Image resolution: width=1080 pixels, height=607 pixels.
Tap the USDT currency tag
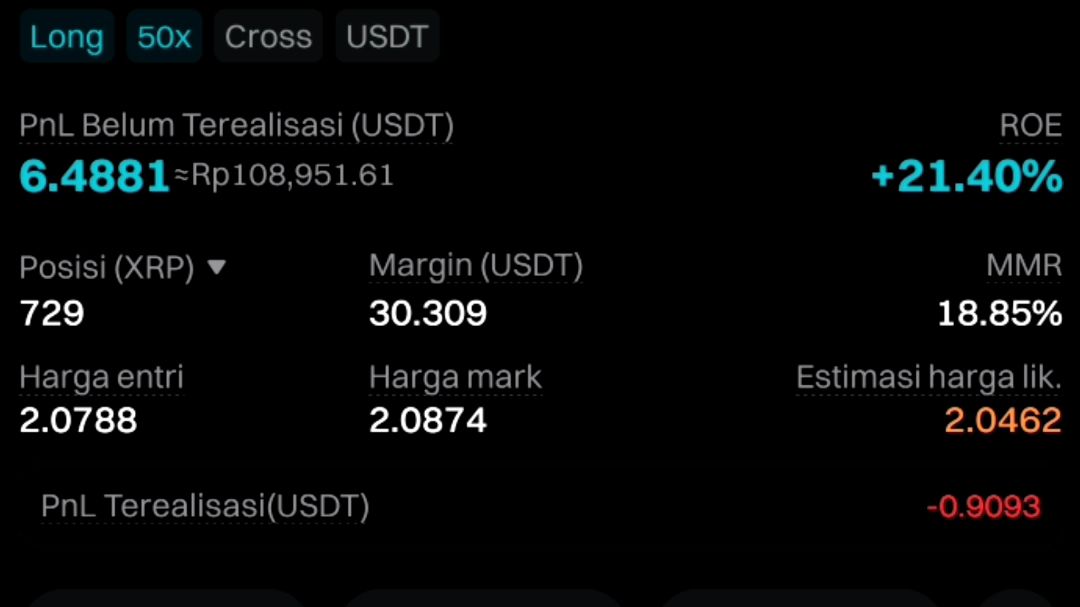click(x=387, y=37)
